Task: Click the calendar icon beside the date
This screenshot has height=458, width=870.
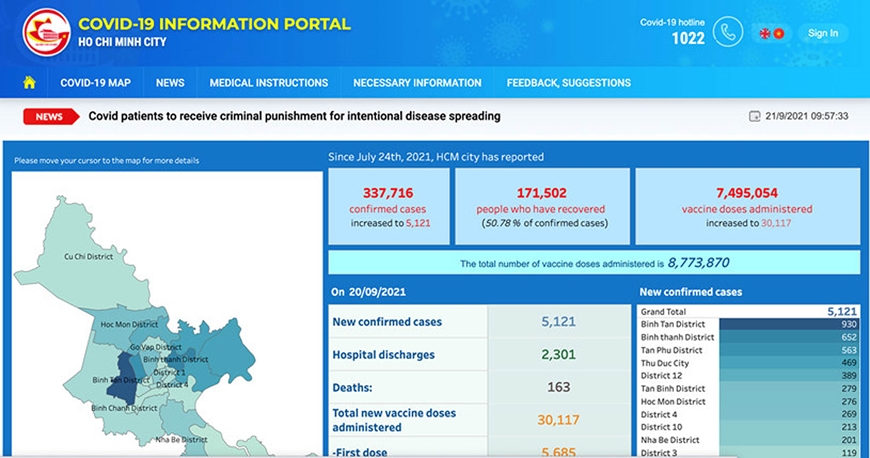Action: pyautogui.click(x=755, y=116)
